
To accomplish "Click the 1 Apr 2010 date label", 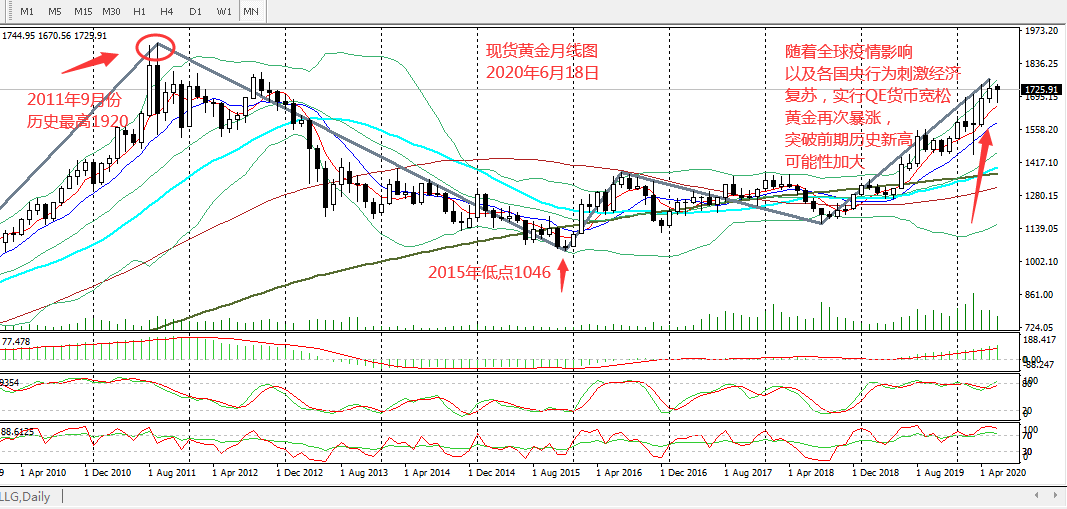I will 44,472.
